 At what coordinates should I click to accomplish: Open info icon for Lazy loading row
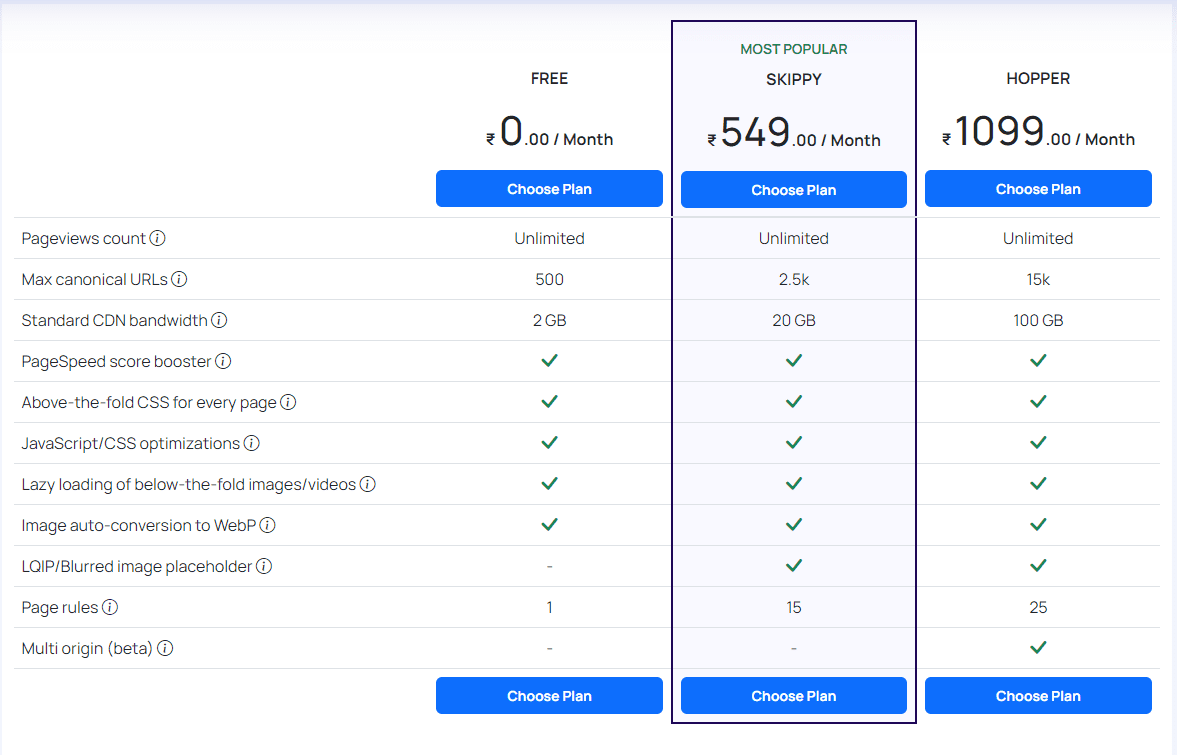click(367, 485)
